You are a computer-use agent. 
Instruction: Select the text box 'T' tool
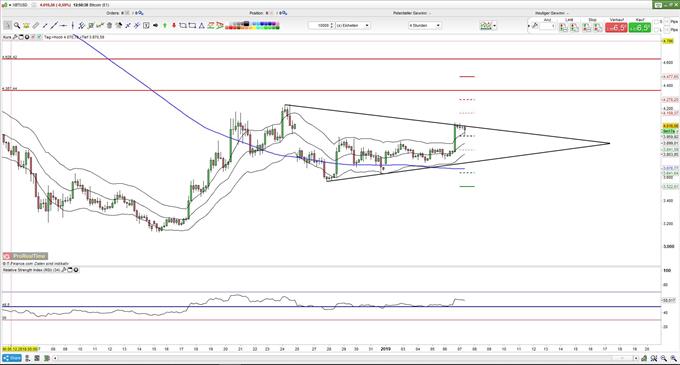point(146,25)
